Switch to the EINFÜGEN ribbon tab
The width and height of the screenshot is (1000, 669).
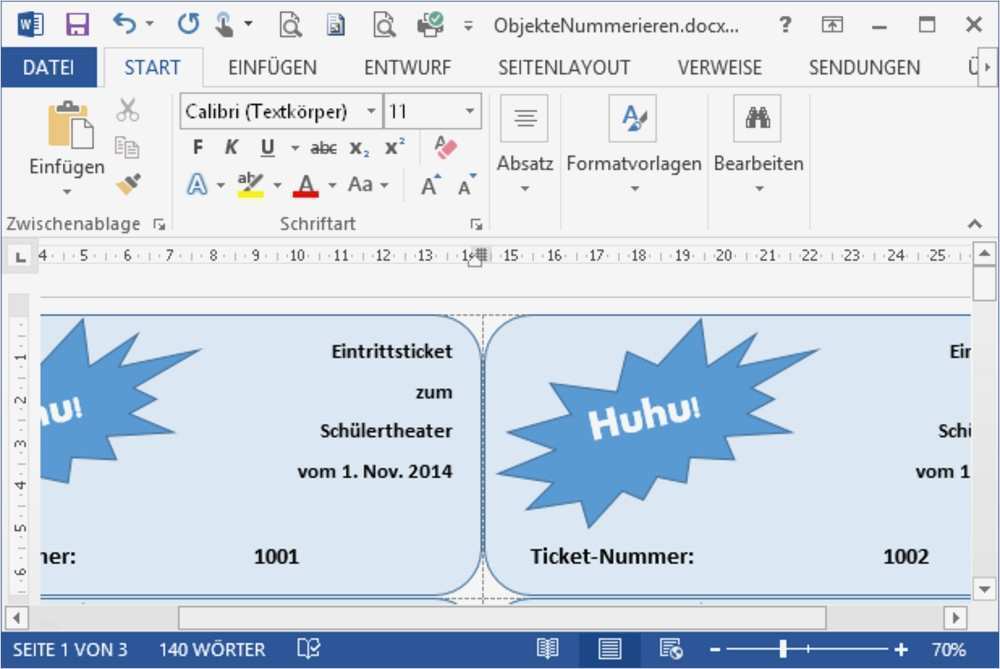tap(271, 67)
